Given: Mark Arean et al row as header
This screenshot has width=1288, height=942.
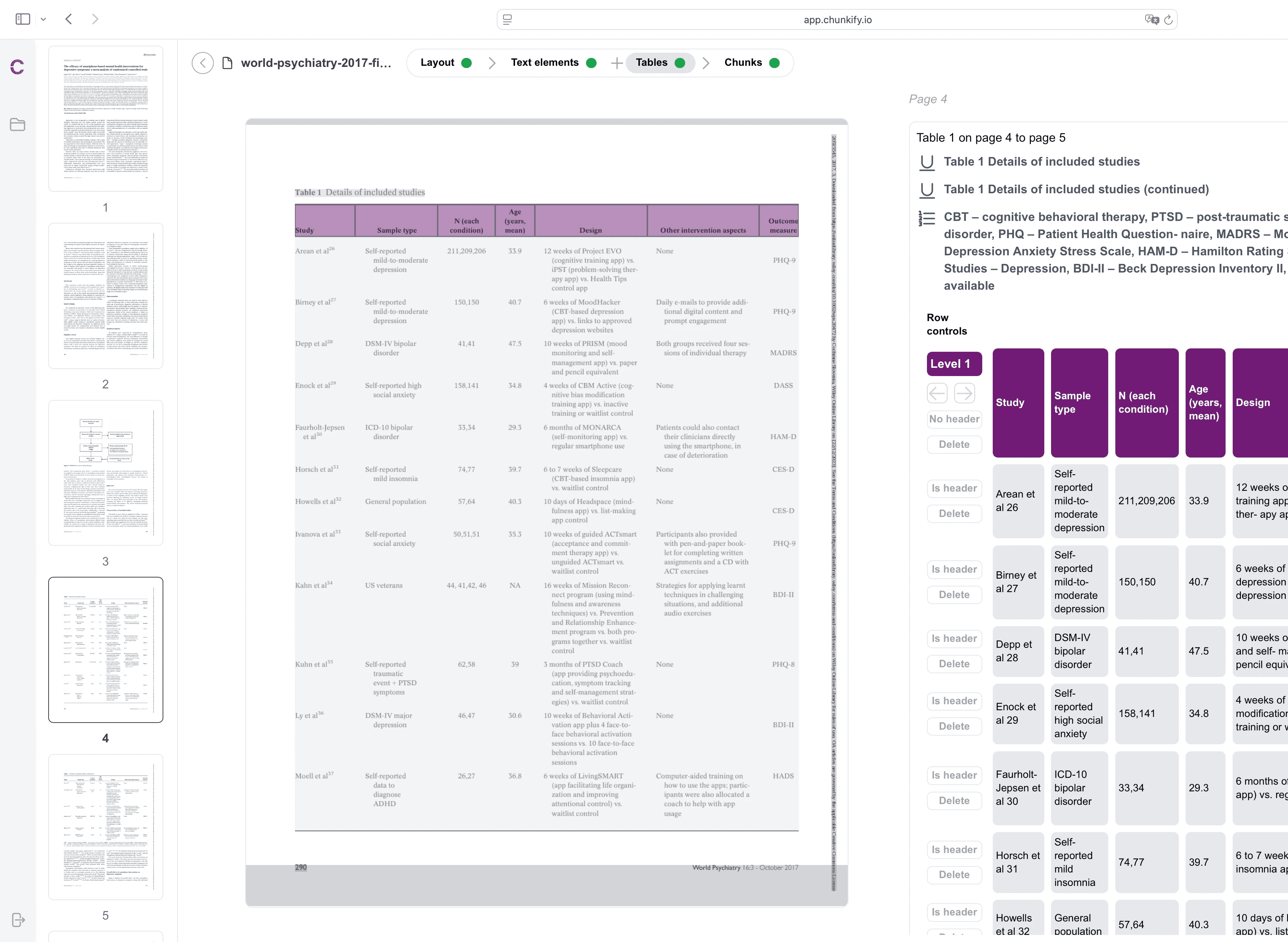Looking at the screenshot, I should point(954,488).
